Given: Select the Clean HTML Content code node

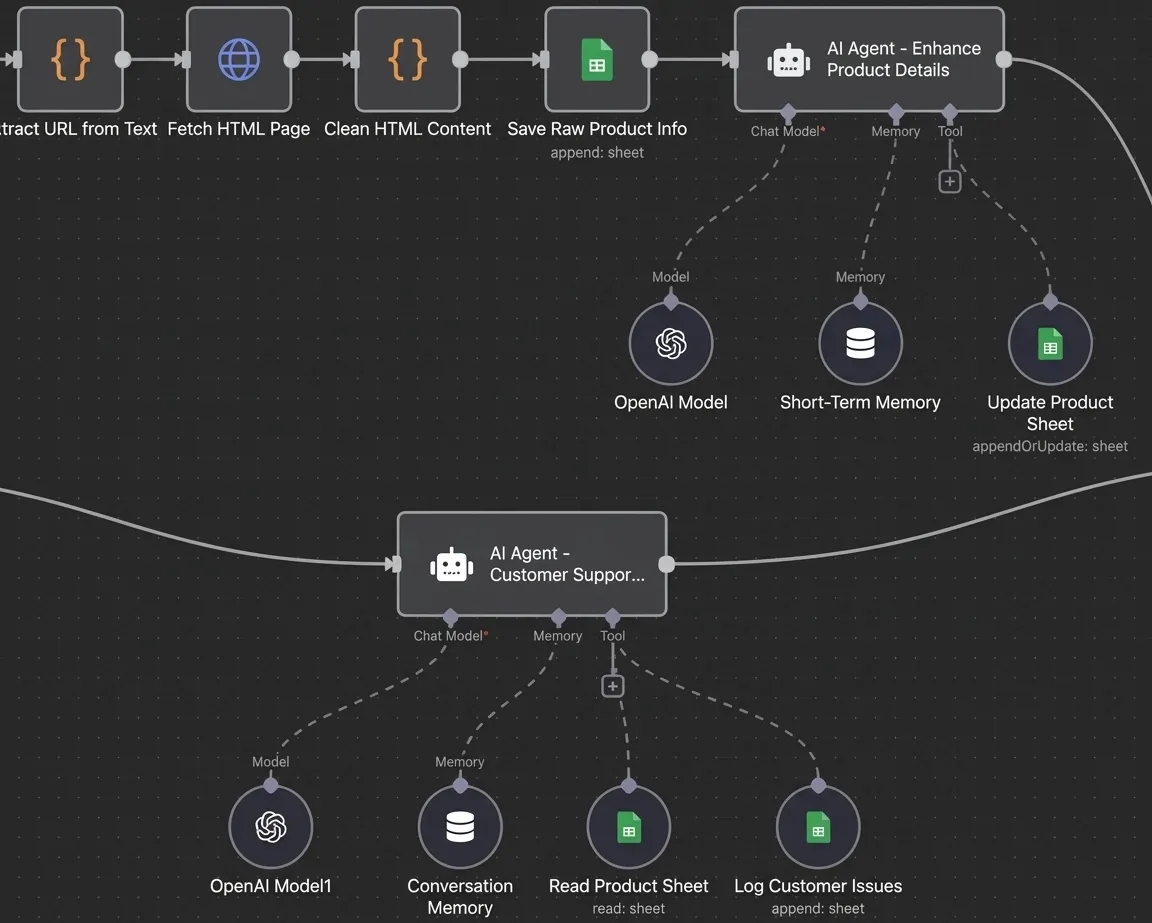Looking at the screenshot, I should 408,60.
